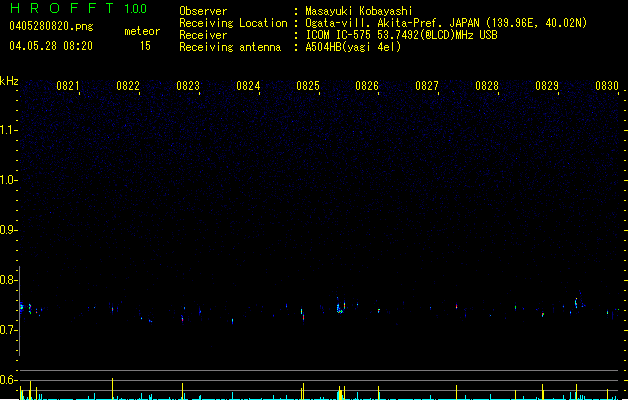Click the 'Observer' field label
Viewport: 629px width, 400px height.
tap(203, 11)
